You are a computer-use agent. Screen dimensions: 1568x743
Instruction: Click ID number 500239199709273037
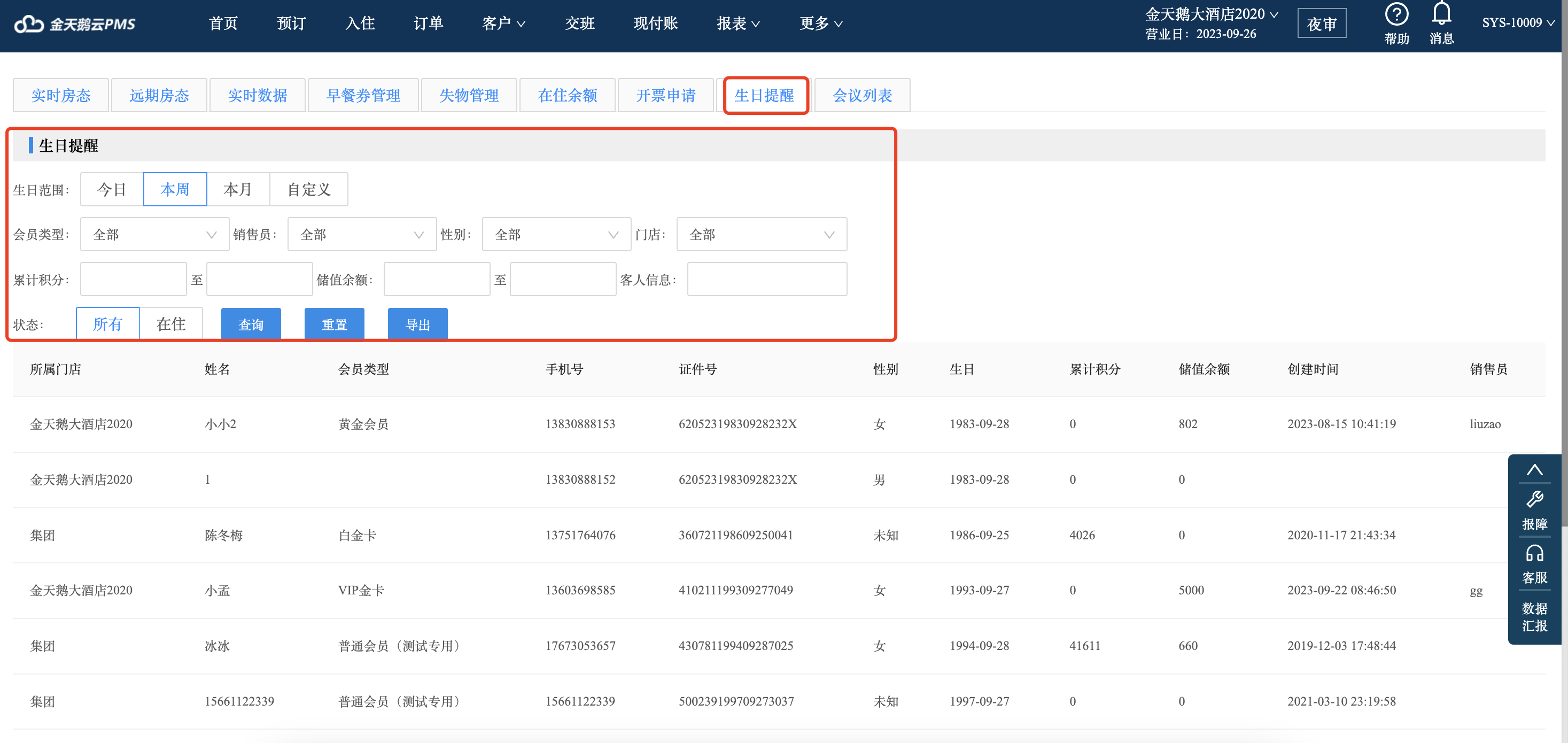pos(736,701)
